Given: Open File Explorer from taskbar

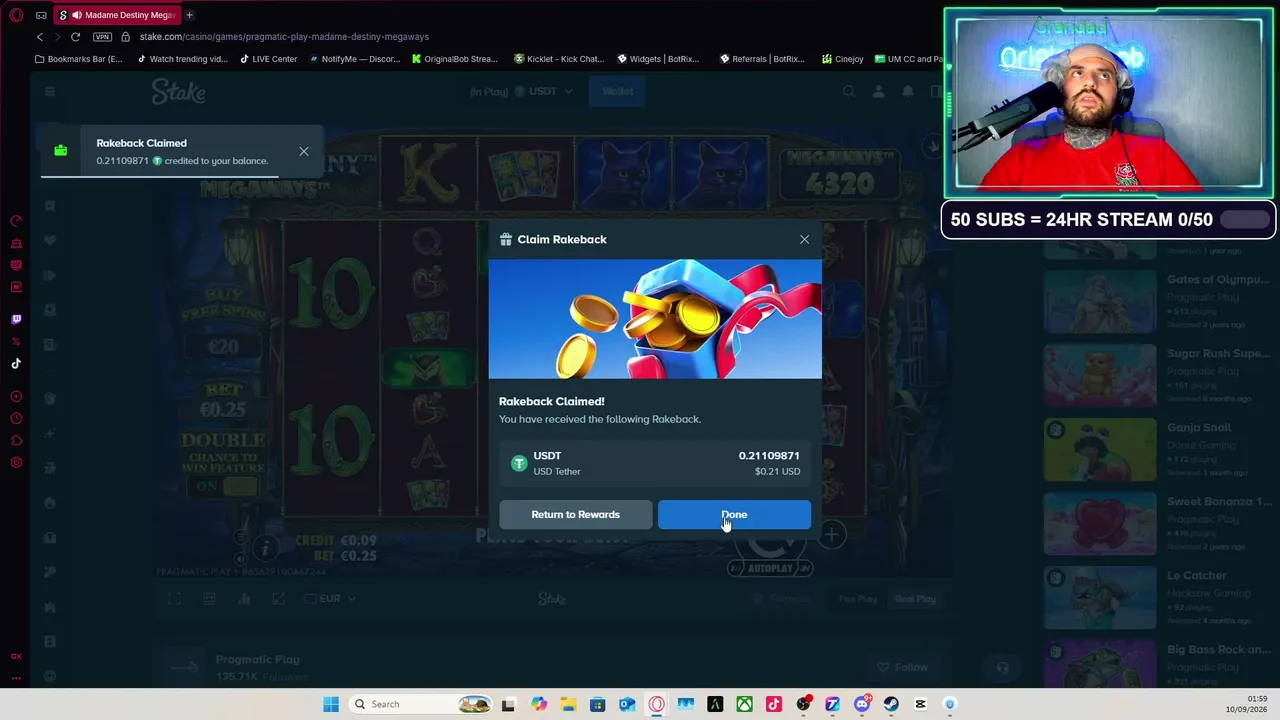Looking at the screenshot, I should coord(568,704).
